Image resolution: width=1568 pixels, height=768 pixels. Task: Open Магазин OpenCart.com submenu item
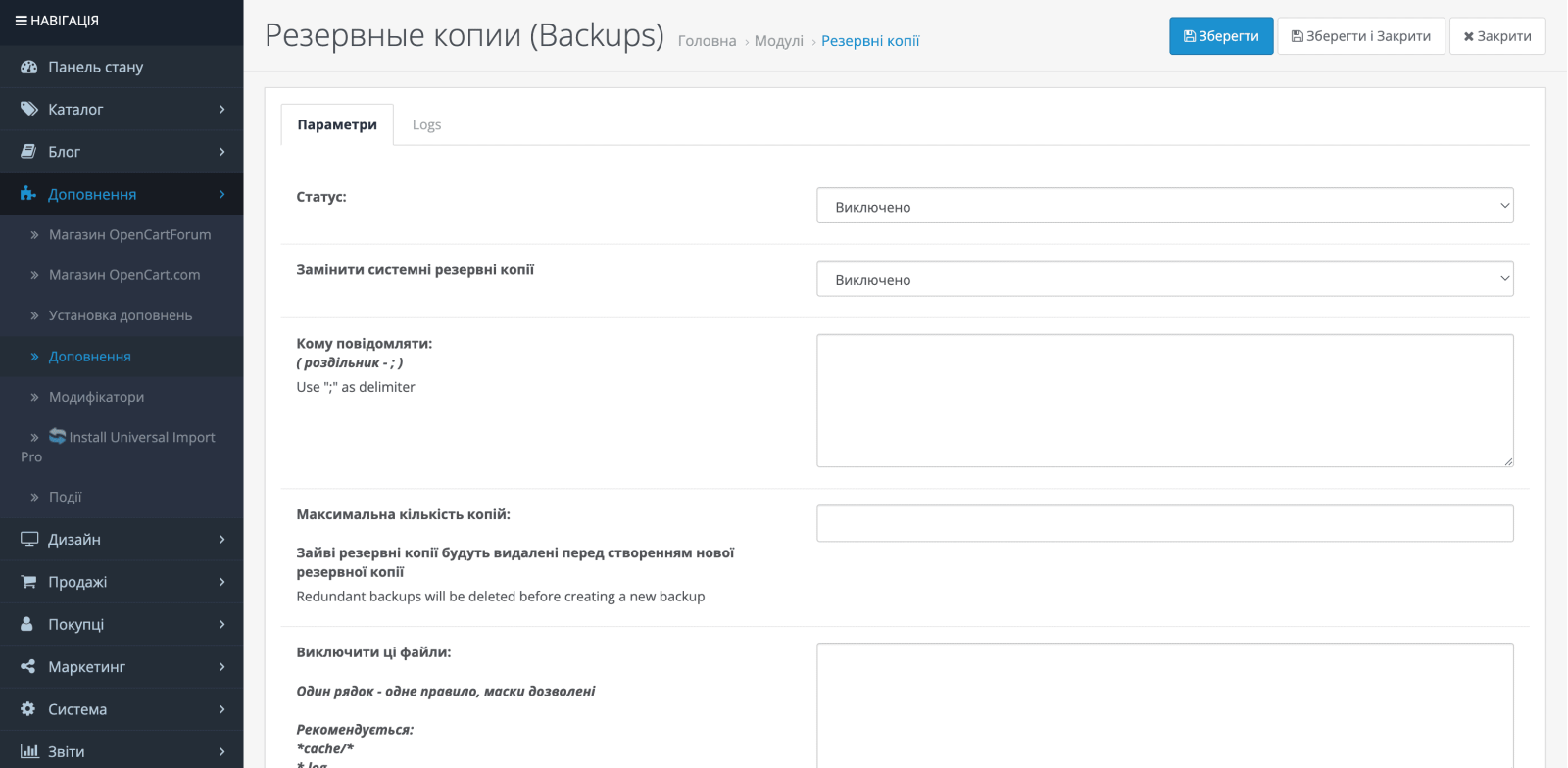(x=122, y=275)
